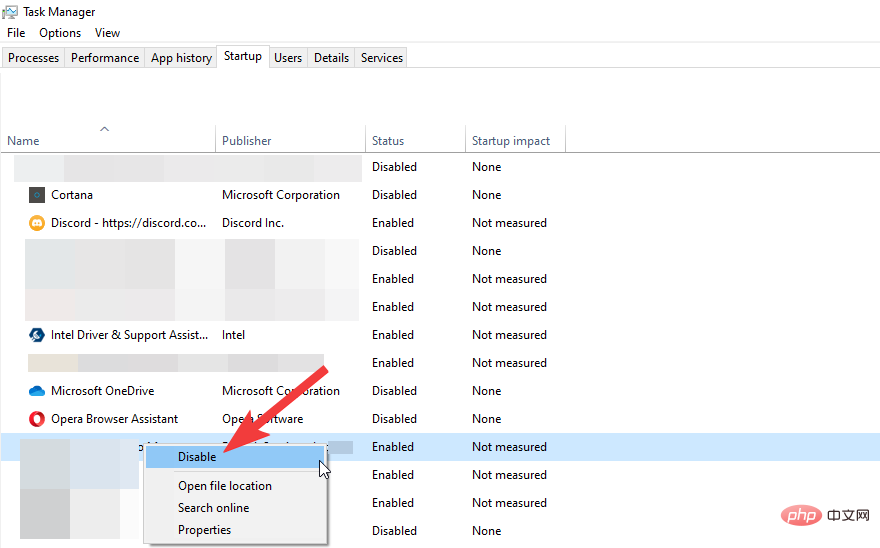Switch to the Details tab

pyautogui.click(x=331, y=58)
